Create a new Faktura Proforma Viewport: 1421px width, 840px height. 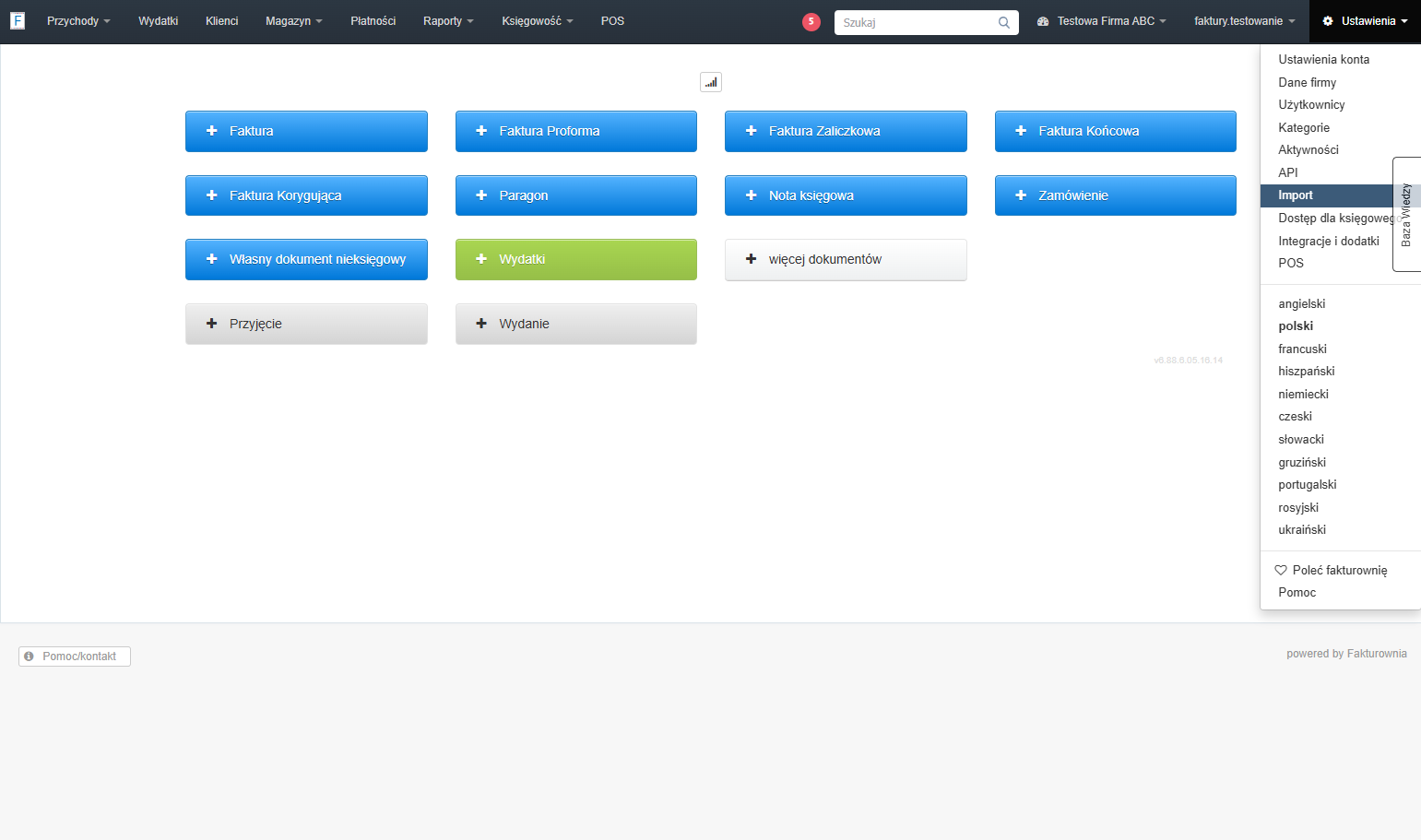click(x=576, y=131)
